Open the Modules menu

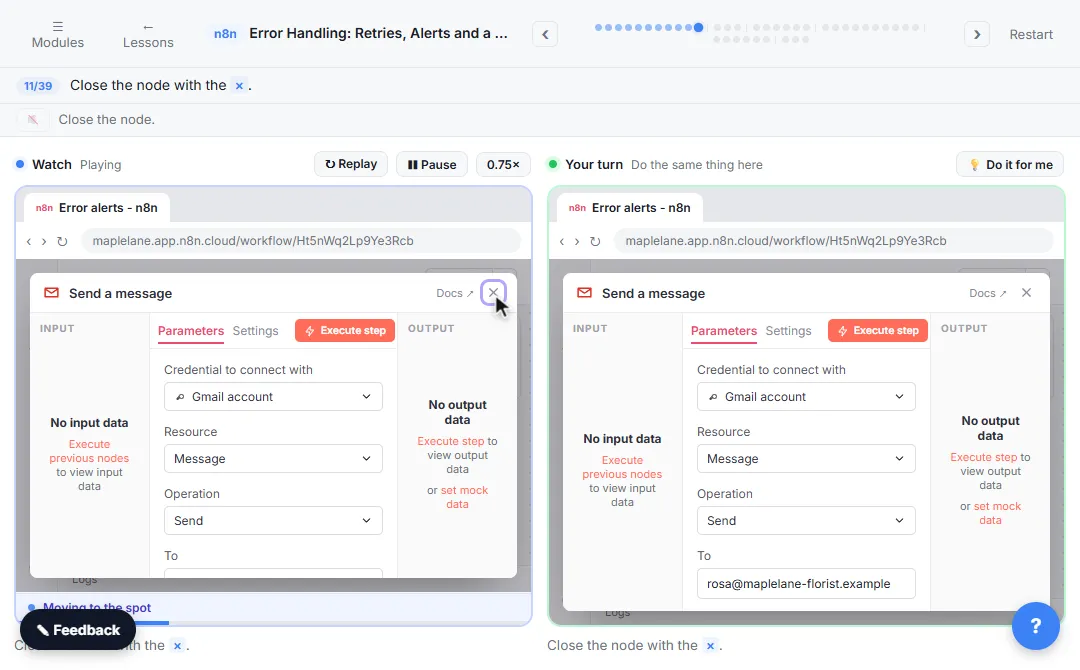point(58,34)
